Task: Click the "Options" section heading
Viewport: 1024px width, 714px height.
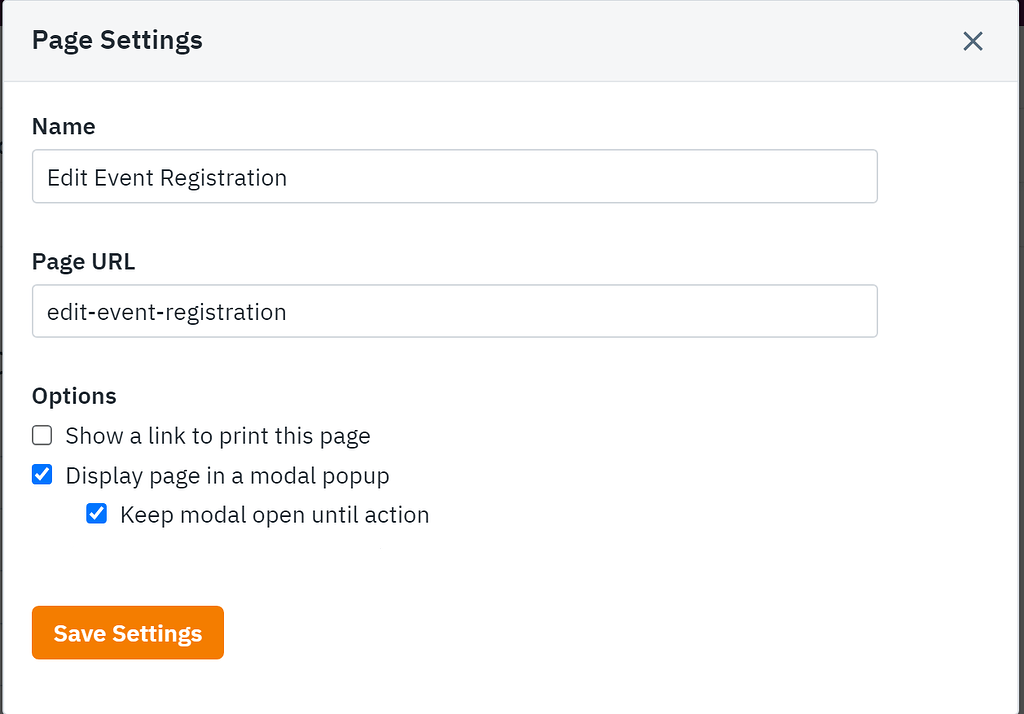Action: 74,396
